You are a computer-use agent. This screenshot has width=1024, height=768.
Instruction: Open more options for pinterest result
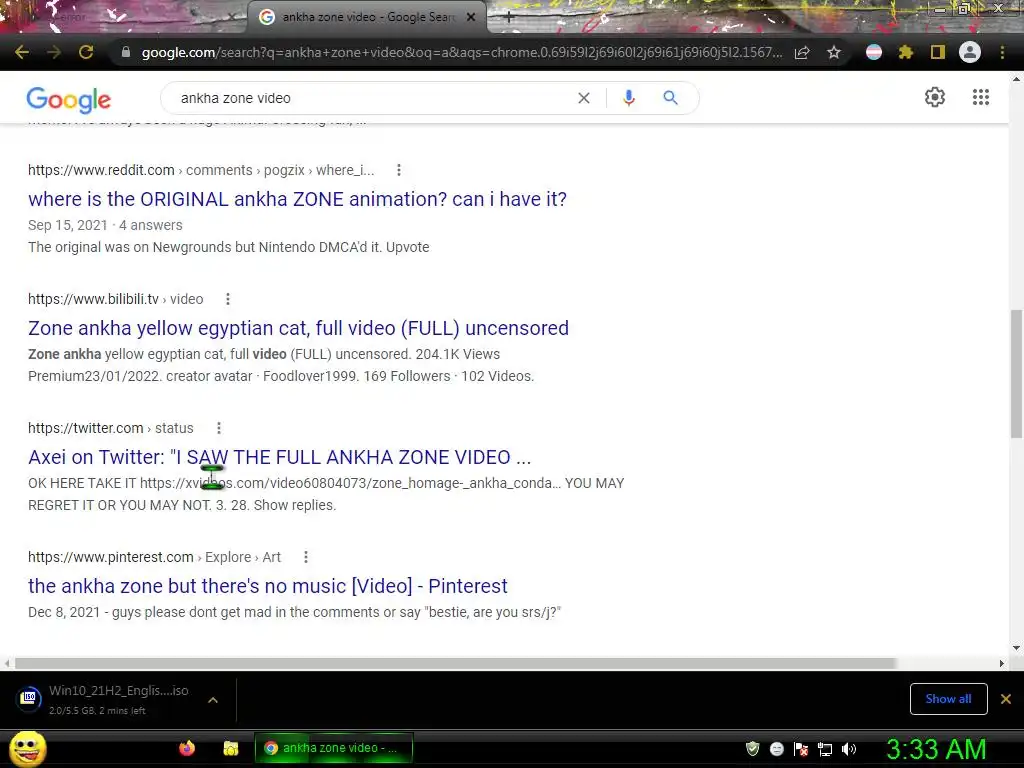coord(306,557)
